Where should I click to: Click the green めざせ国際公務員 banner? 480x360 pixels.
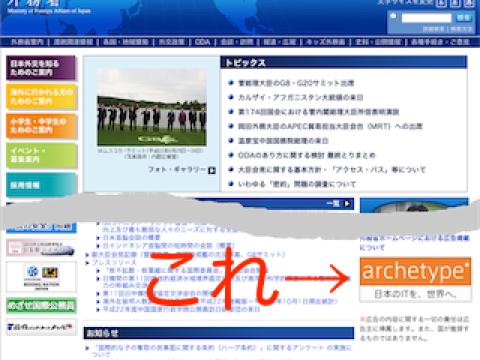point(41,306)
